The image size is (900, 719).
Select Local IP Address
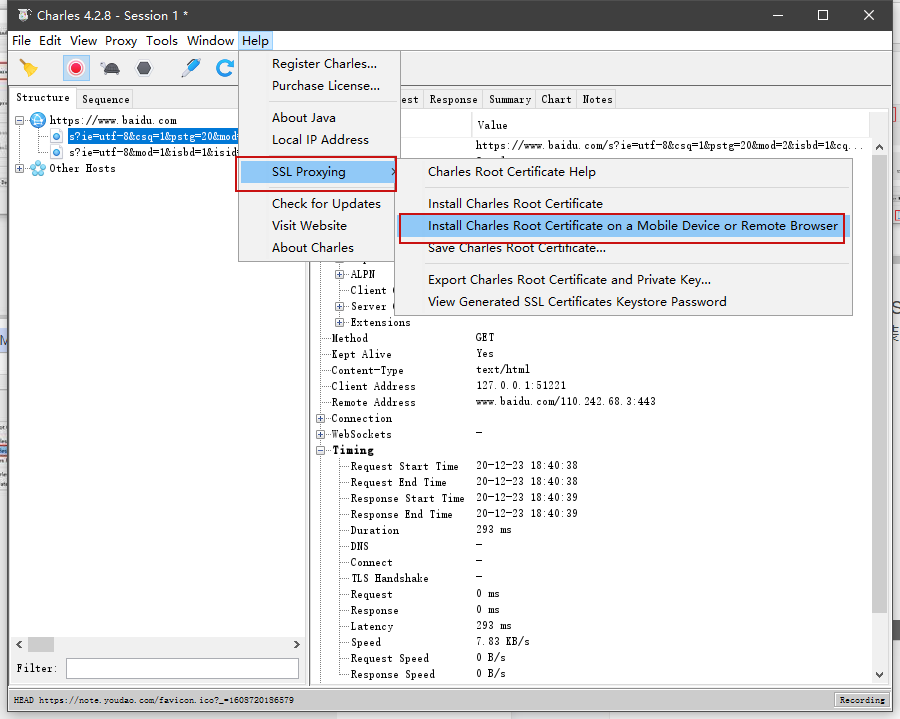pos(319,139)
